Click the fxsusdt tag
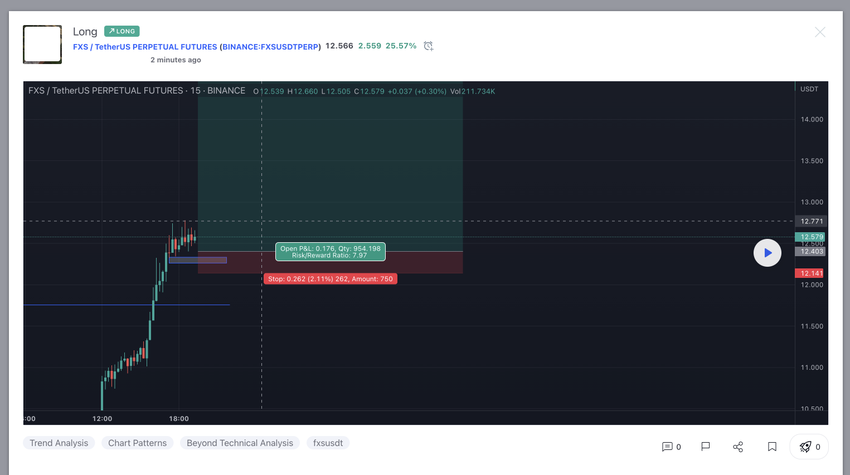Viewport: 850px width, 475px height. 328,443
